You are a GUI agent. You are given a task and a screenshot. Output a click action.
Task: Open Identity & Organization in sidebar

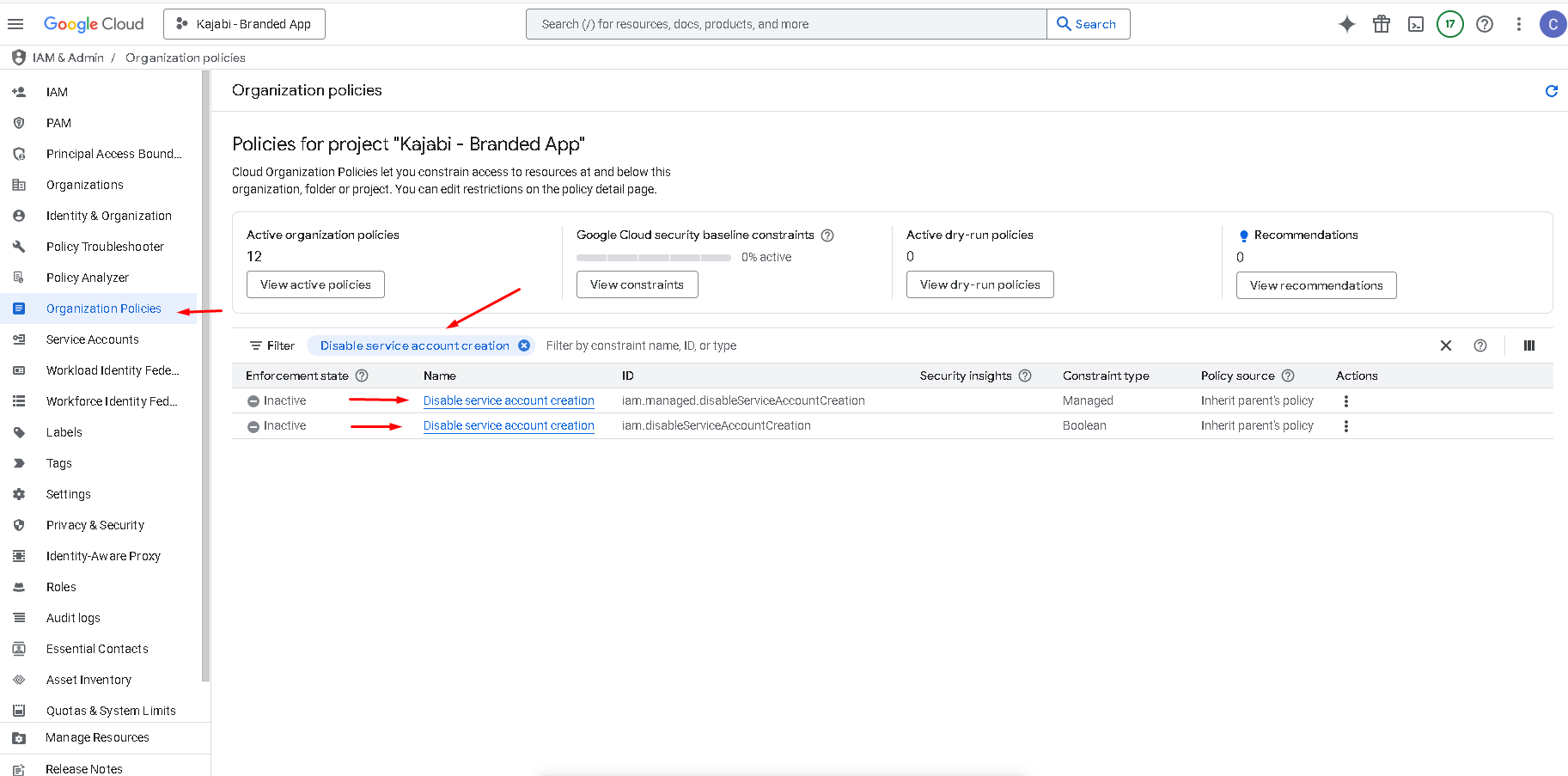click(99, 216)
